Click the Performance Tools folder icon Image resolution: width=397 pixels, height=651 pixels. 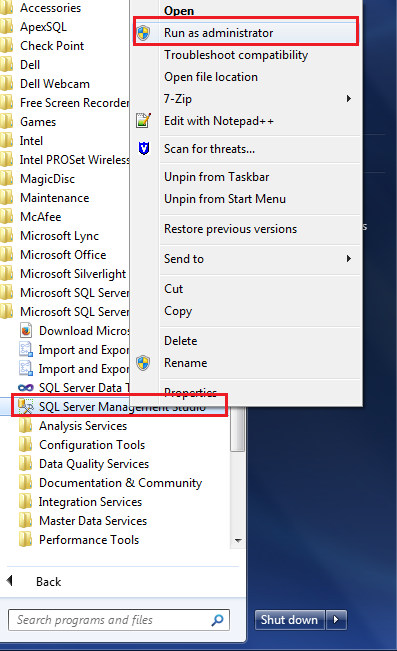click(26, 540)
